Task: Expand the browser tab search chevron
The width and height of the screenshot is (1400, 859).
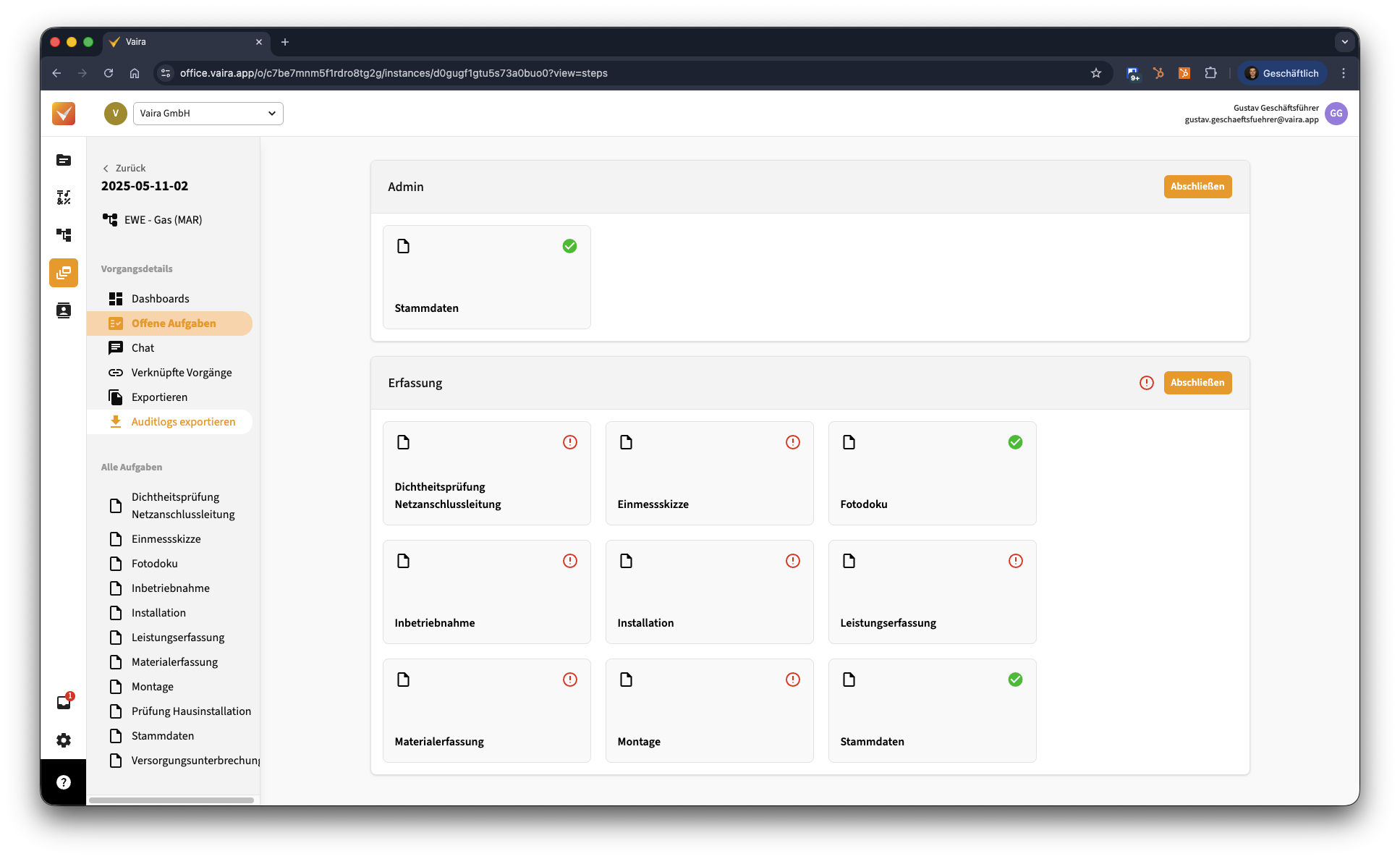Action: click(x=1344, y=42)
